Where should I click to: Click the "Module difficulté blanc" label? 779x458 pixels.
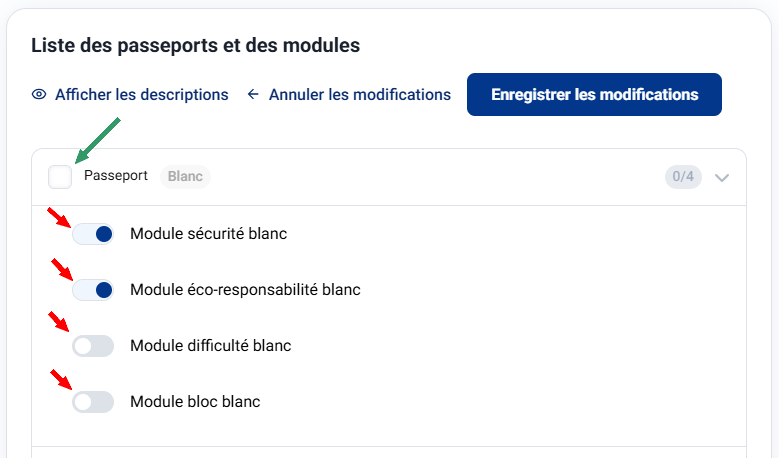(210, 346)
